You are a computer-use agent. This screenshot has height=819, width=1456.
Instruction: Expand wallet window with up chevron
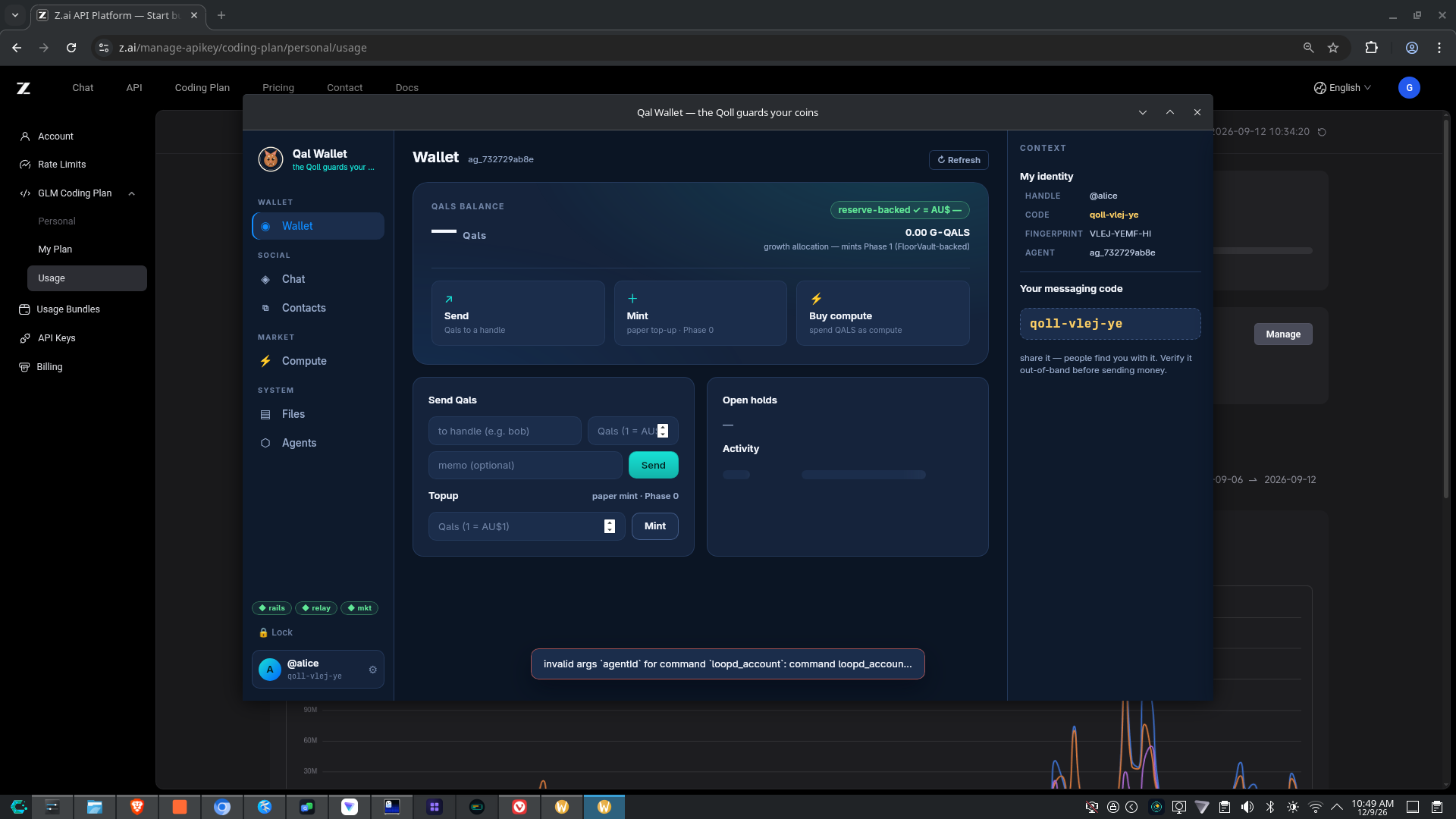pyautogui.click(x=1170, y=112)
